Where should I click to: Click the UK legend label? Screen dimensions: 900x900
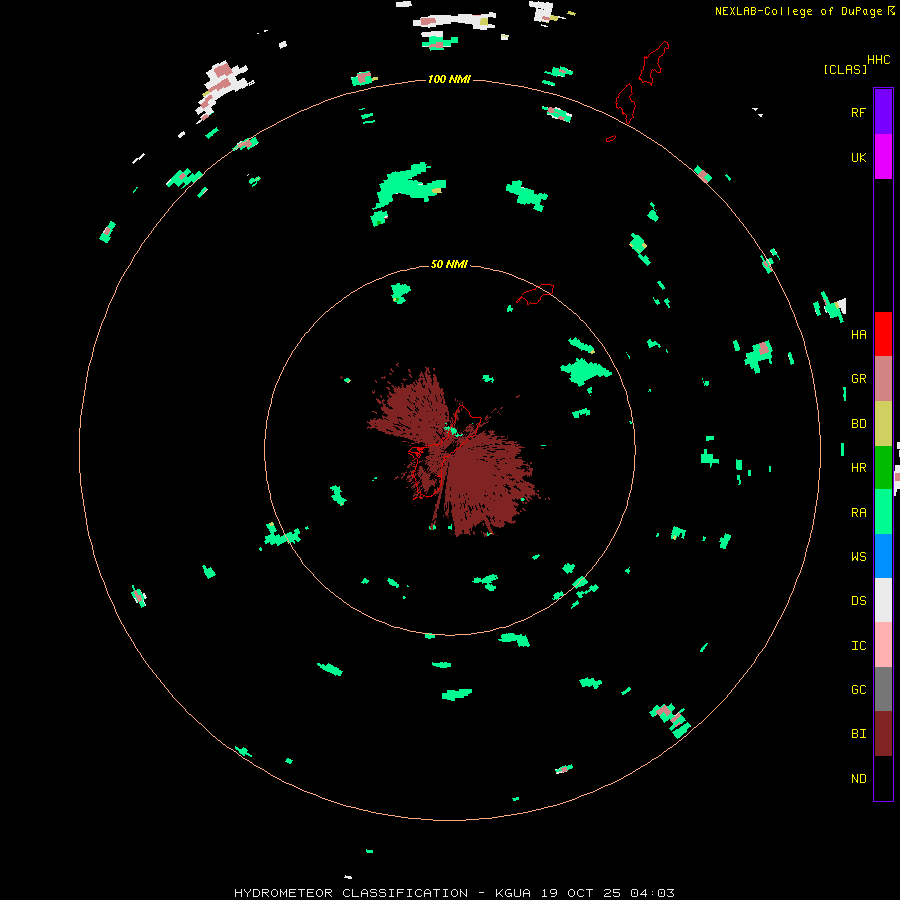click(x=858, y=157)
